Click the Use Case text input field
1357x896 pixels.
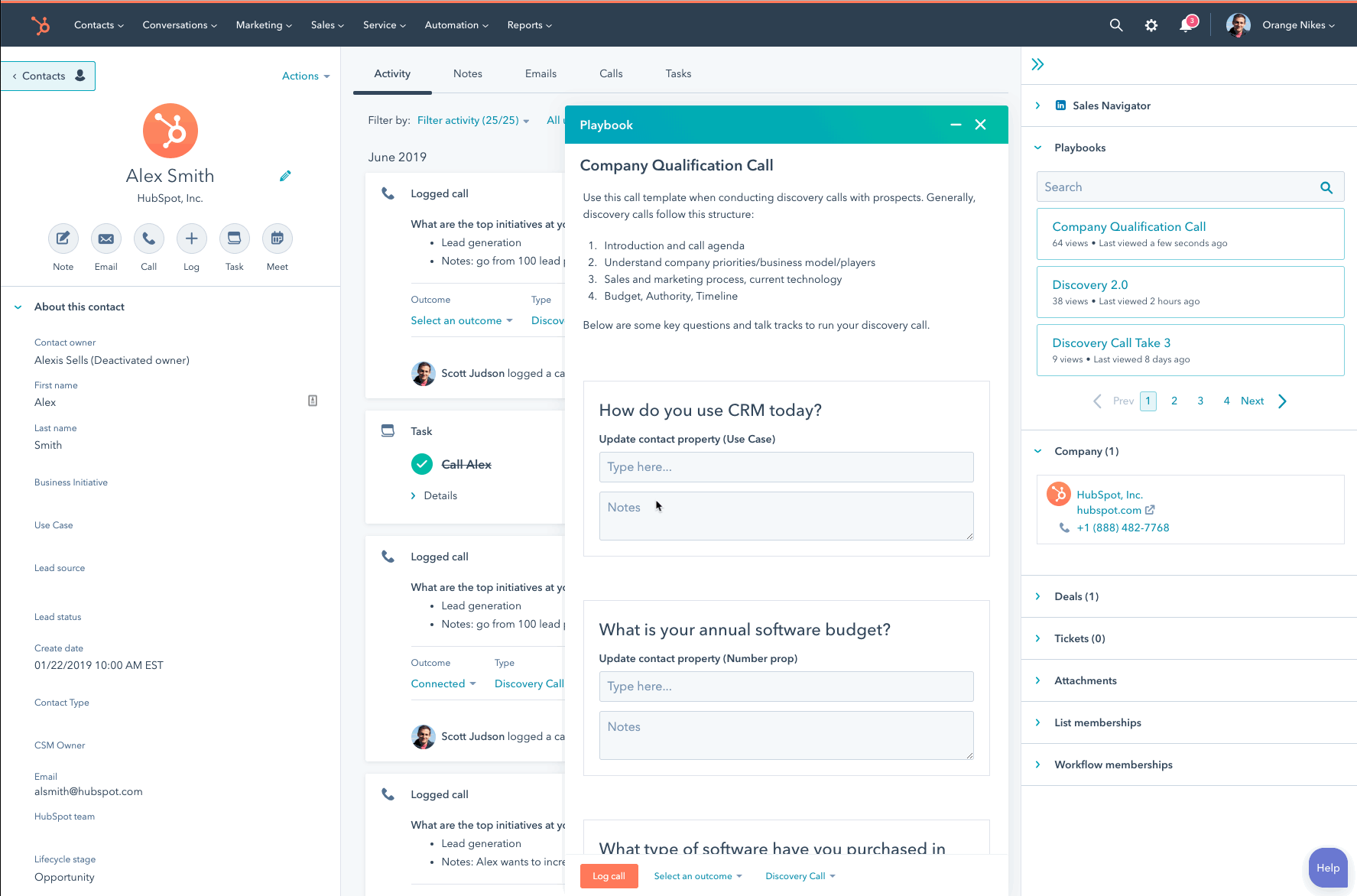(x=786, y=467)
